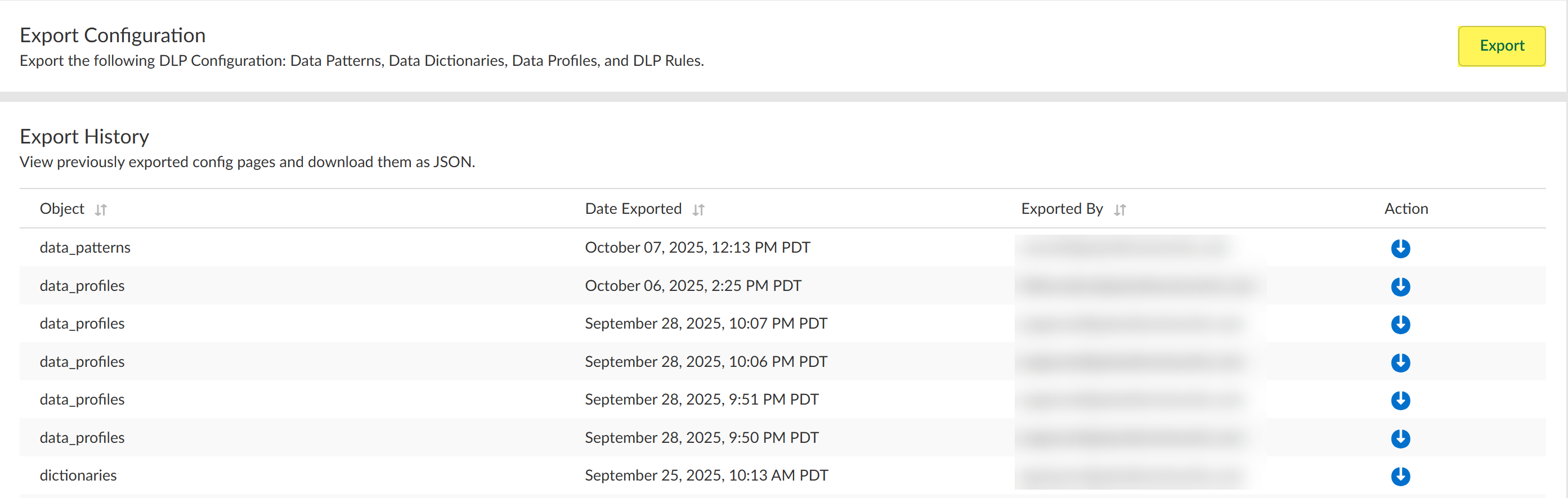Click the Action column header
This screenshot has height=498, width=1568.
pyautogui.click(x=1405, y=209)
